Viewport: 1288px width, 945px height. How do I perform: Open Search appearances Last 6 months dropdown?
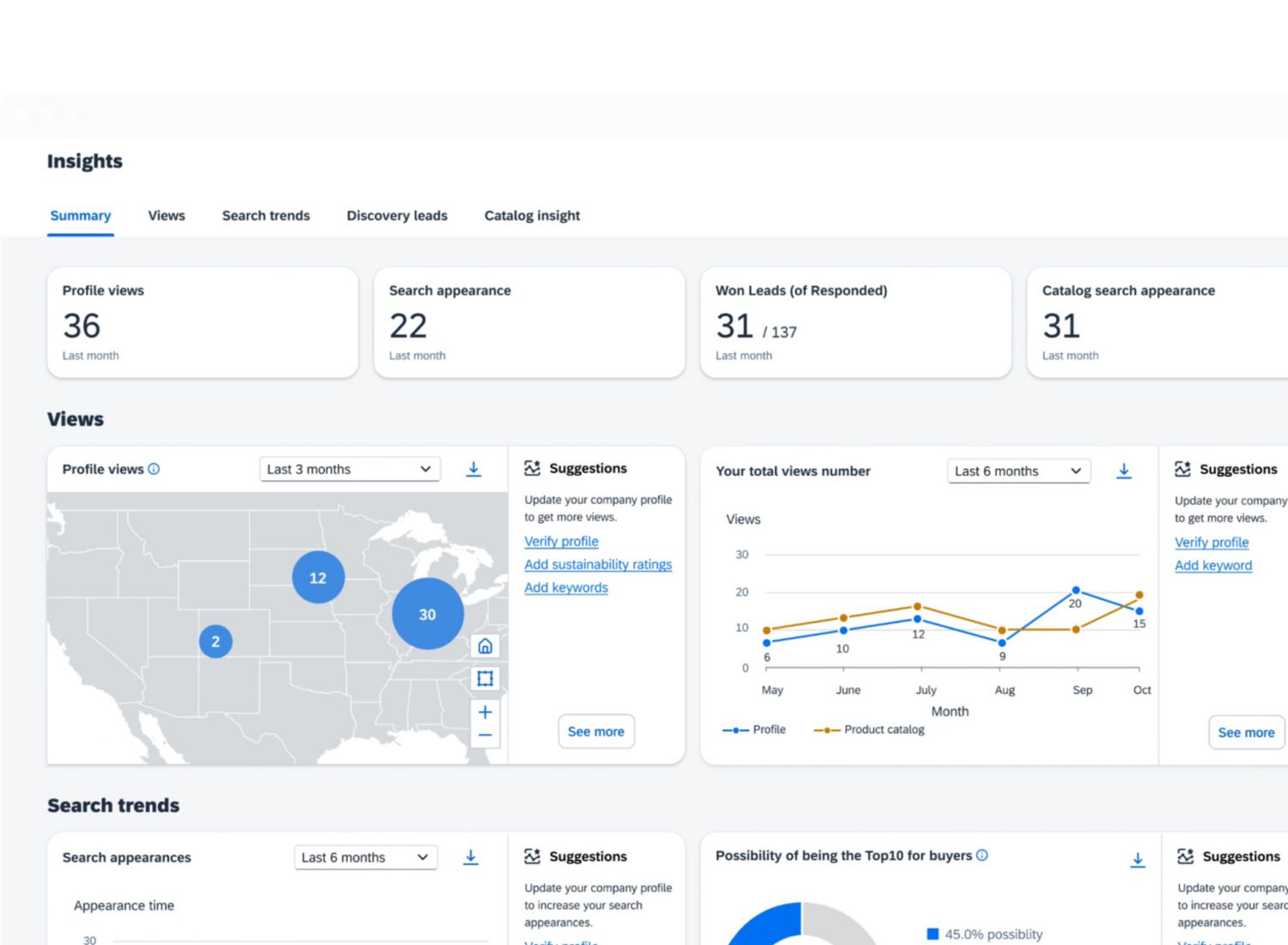tap(365, 857)
